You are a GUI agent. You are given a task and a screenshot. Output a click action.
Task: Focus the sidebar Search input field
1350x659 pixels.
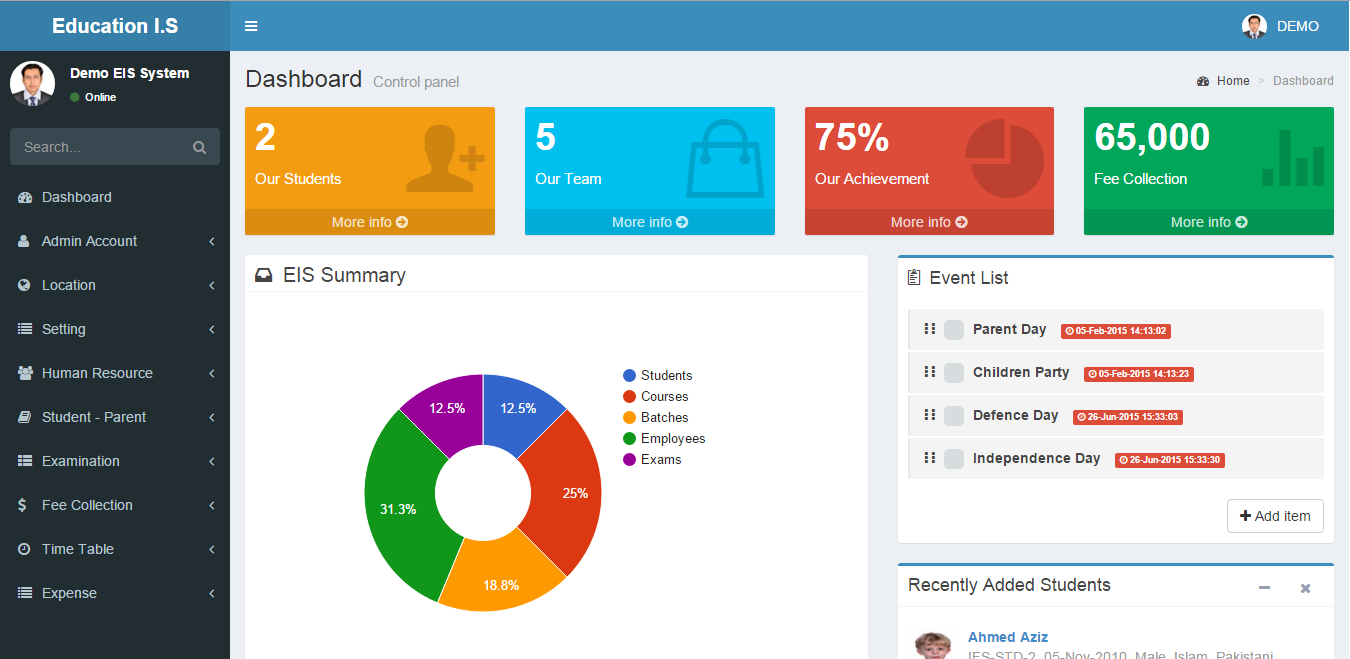(x=100, y=147)
